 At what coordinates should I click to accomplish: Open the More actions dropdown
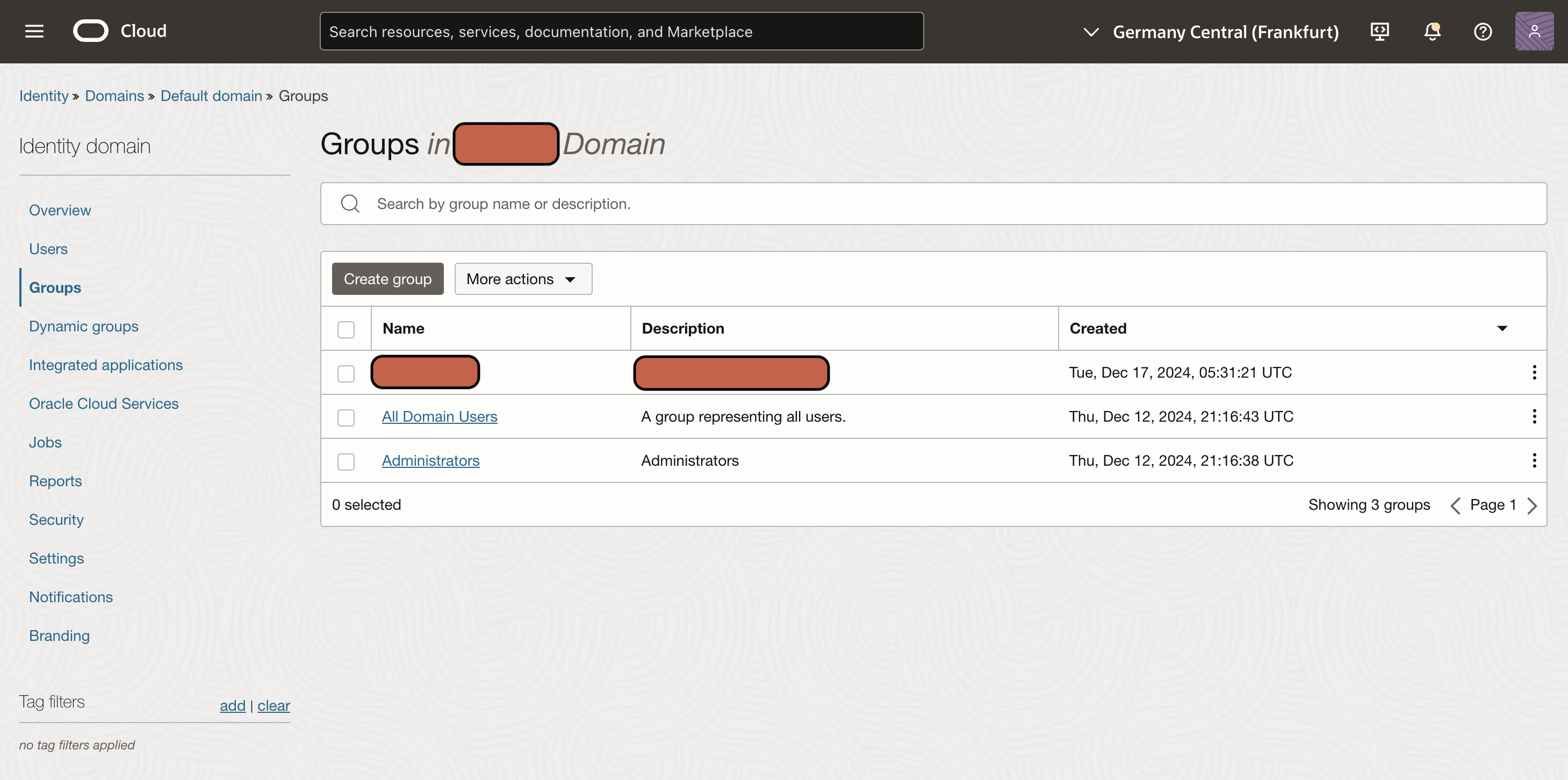[x=523, y=279]
